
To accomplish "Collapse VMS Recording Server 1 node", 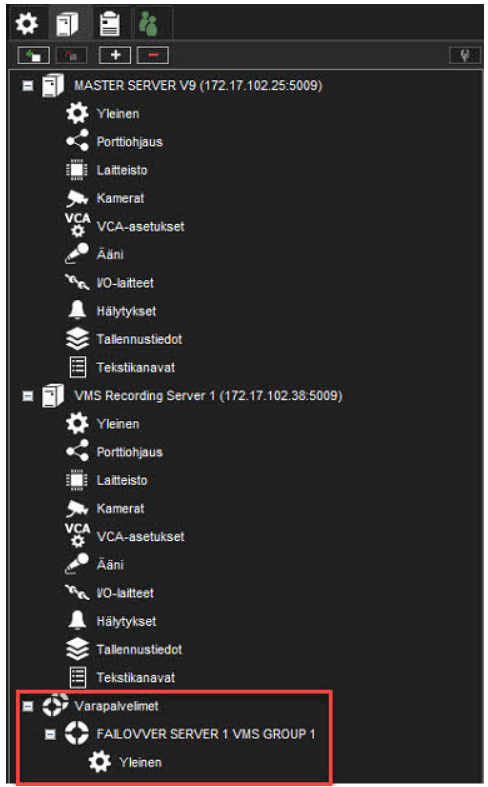I will (28, 396).
